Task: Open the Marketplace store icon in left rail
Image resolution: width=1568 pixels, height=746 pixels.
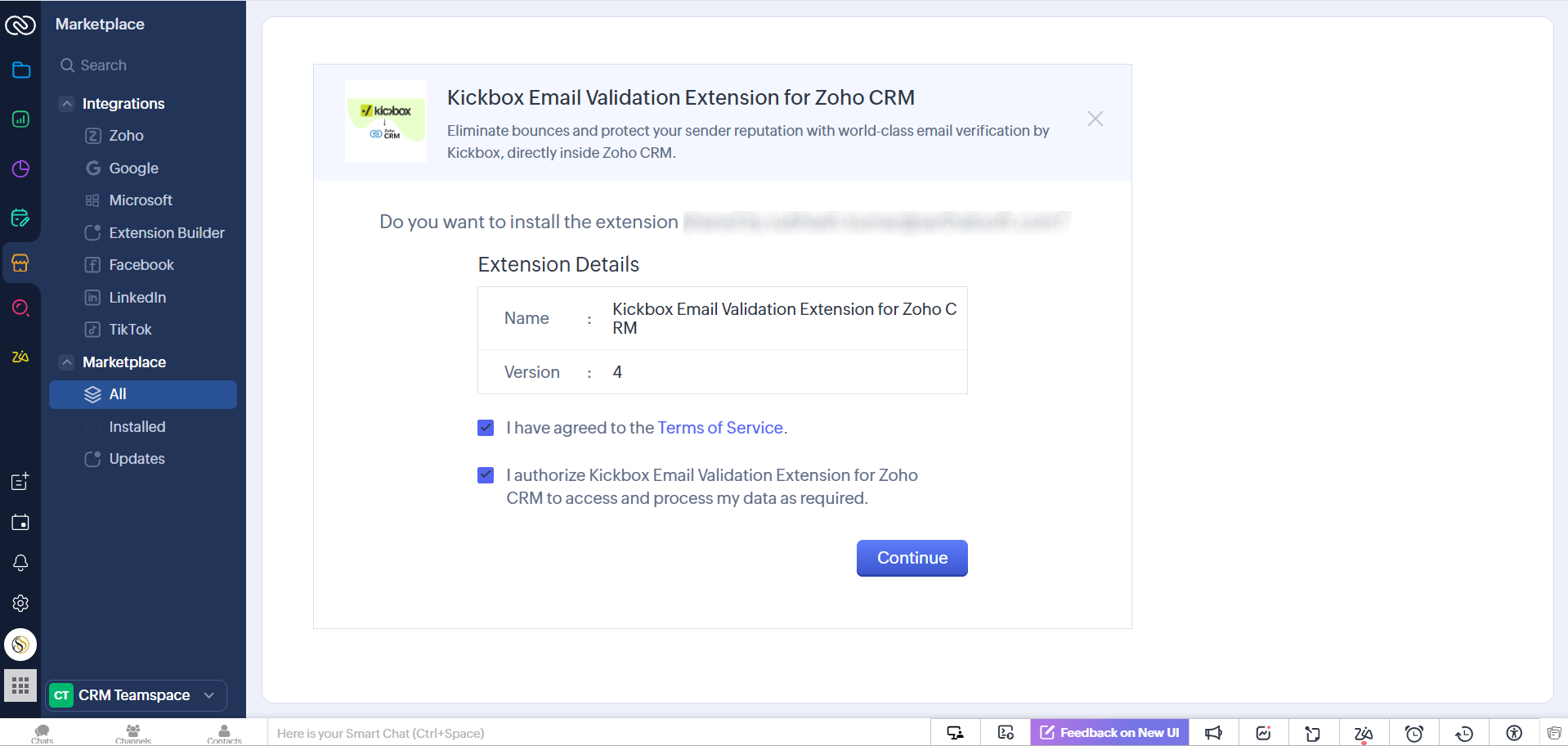Action: pos(20,263)
